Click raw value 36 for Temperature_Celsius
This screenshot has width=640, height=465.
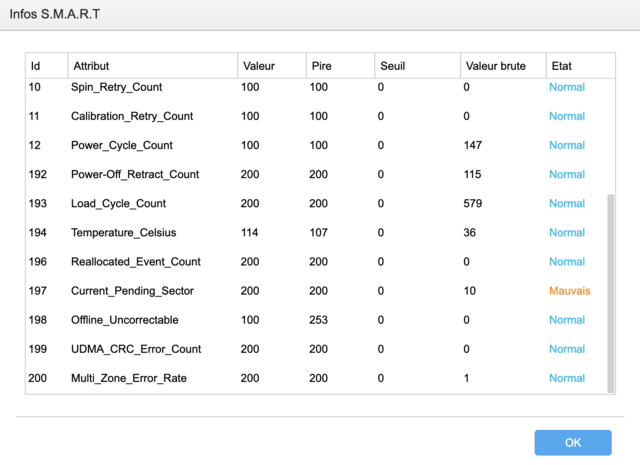coord(469,233)
